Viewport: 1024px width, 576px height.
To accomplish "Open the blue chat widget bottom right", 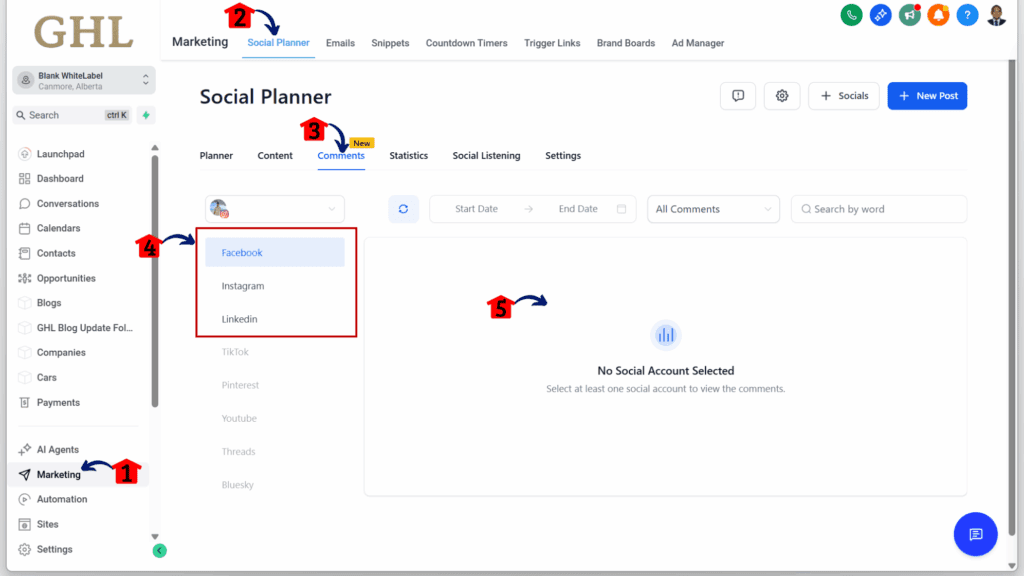I will point(975,534).
